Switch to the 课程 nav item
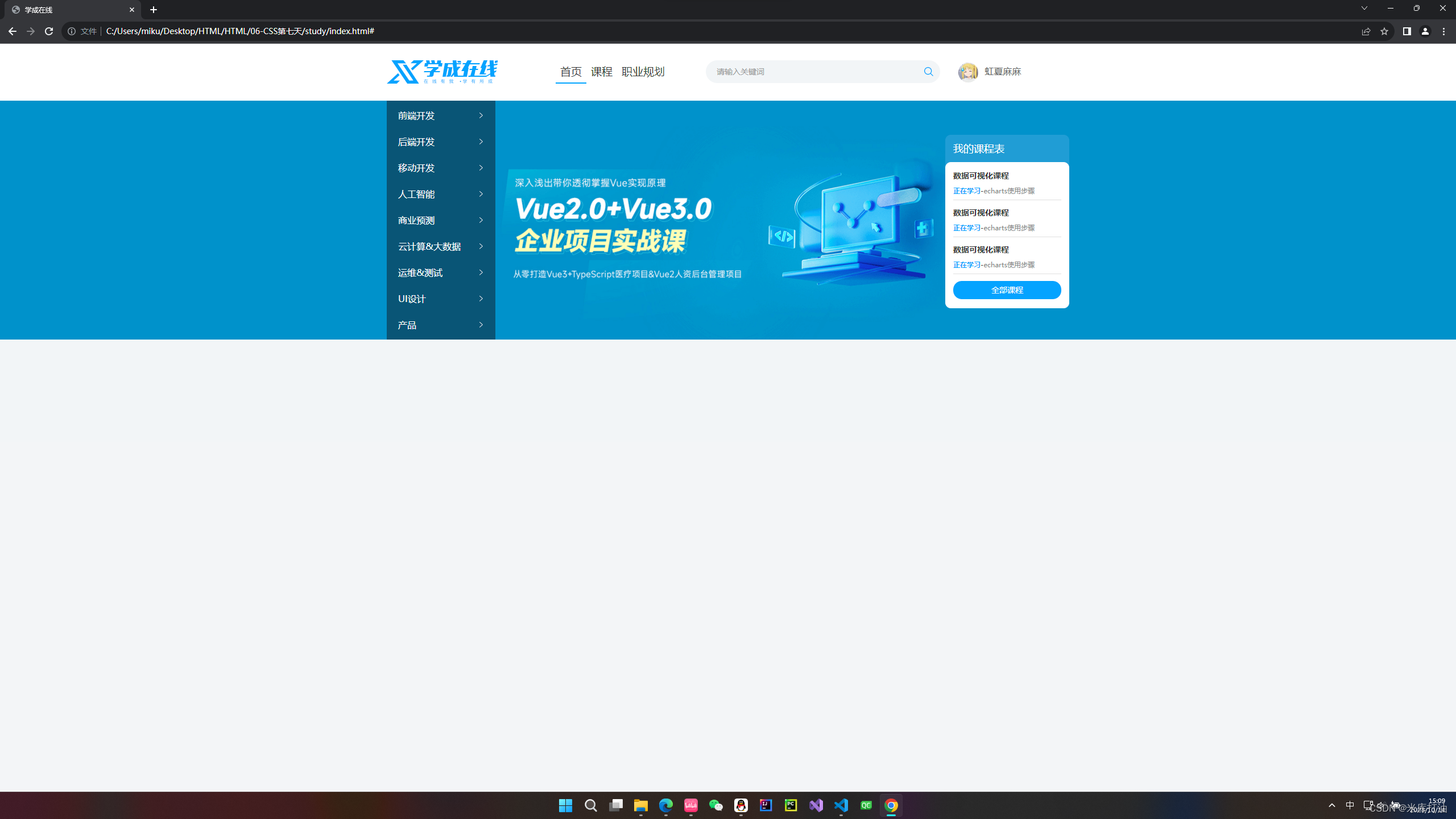This screenshot has height=819, width=1456. click(x=602, y=72)
